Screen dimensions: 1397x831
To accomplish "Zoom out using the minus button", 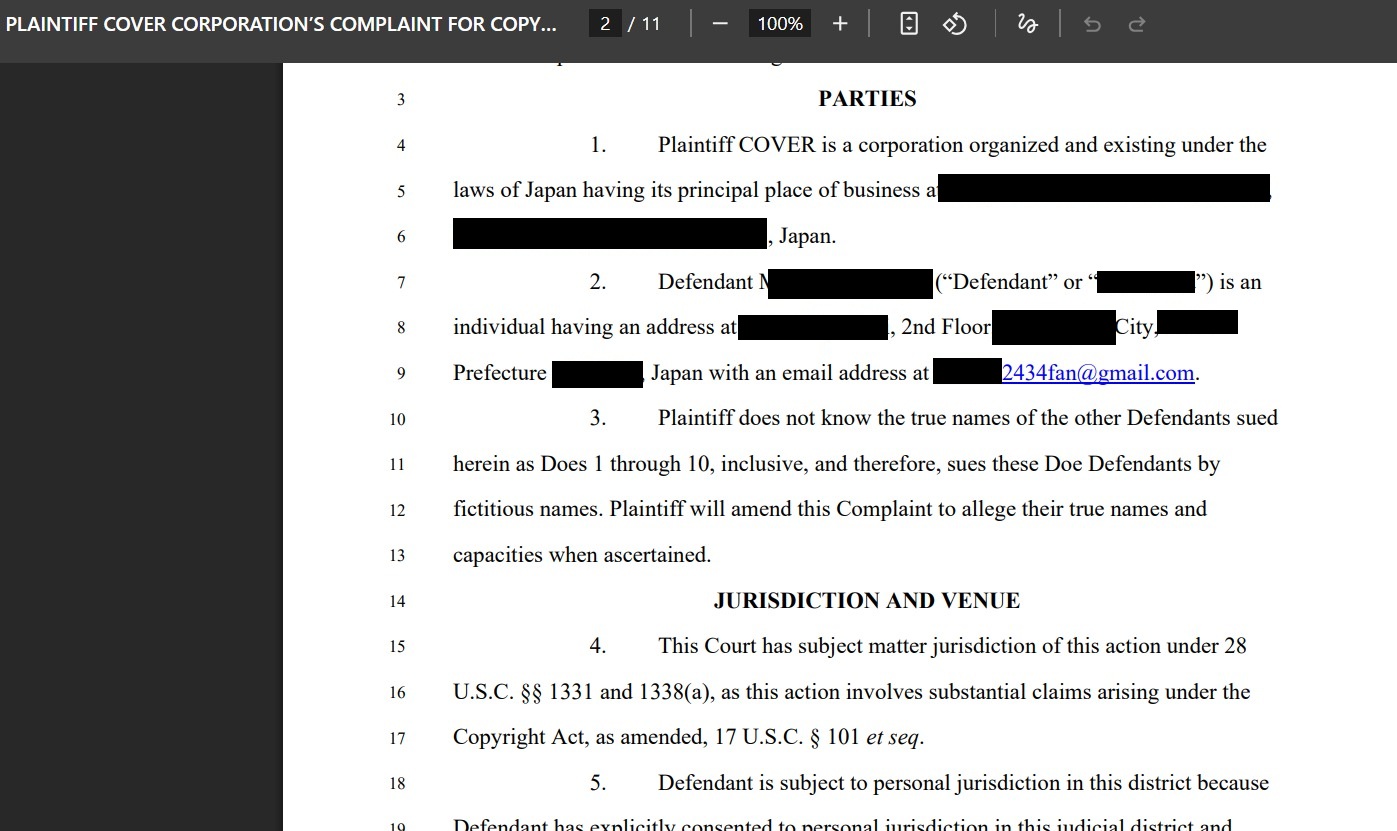I will point(720,24).
